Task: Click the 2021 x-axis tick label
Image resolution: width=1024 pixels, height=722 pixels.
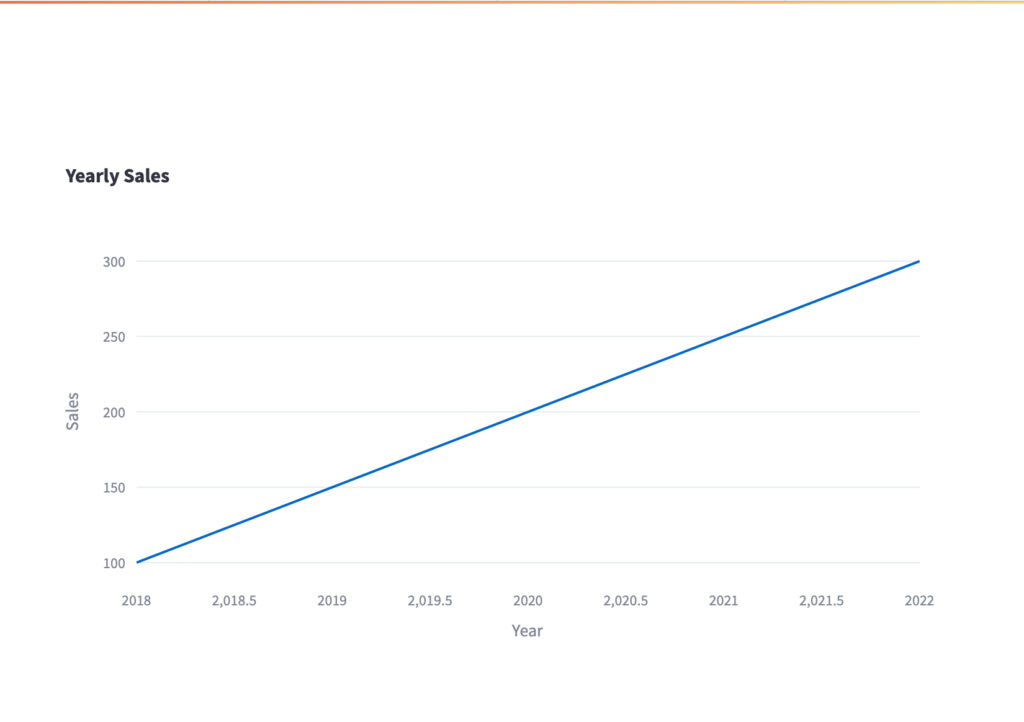Action: coord(723,601)
